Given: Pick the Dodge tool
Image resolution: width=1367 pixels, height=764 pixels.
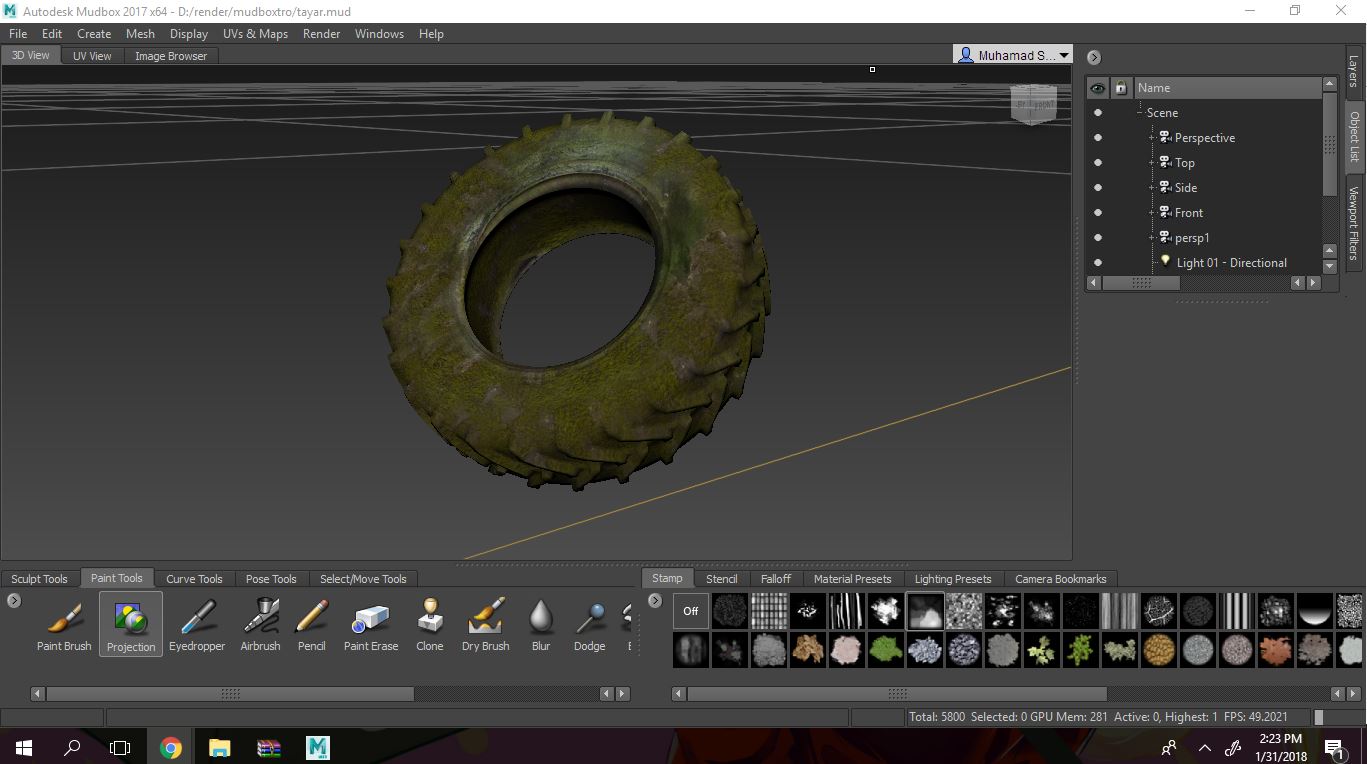Looking at the screenshot, I should click(x=590, y=625).
